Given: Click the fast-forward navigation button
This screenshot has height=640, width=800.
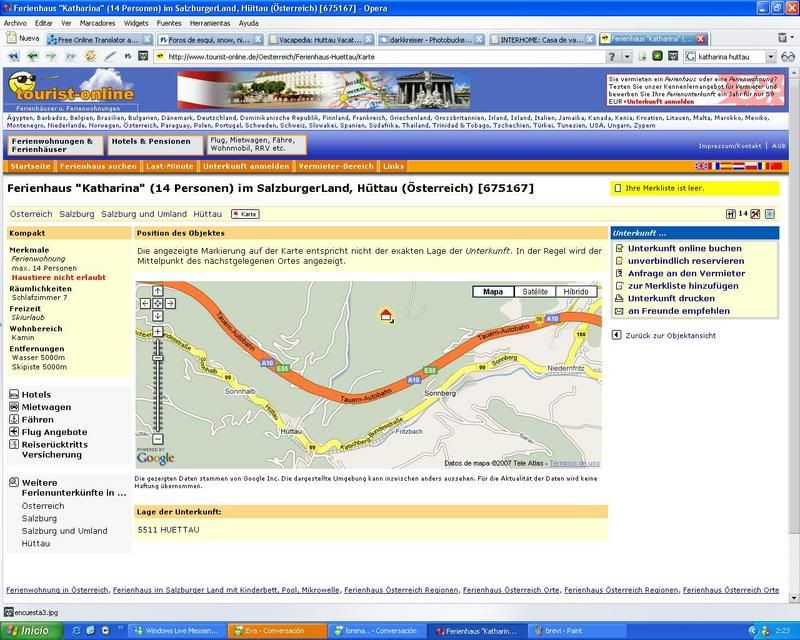Looking at the screenshot, I should 70,57.
